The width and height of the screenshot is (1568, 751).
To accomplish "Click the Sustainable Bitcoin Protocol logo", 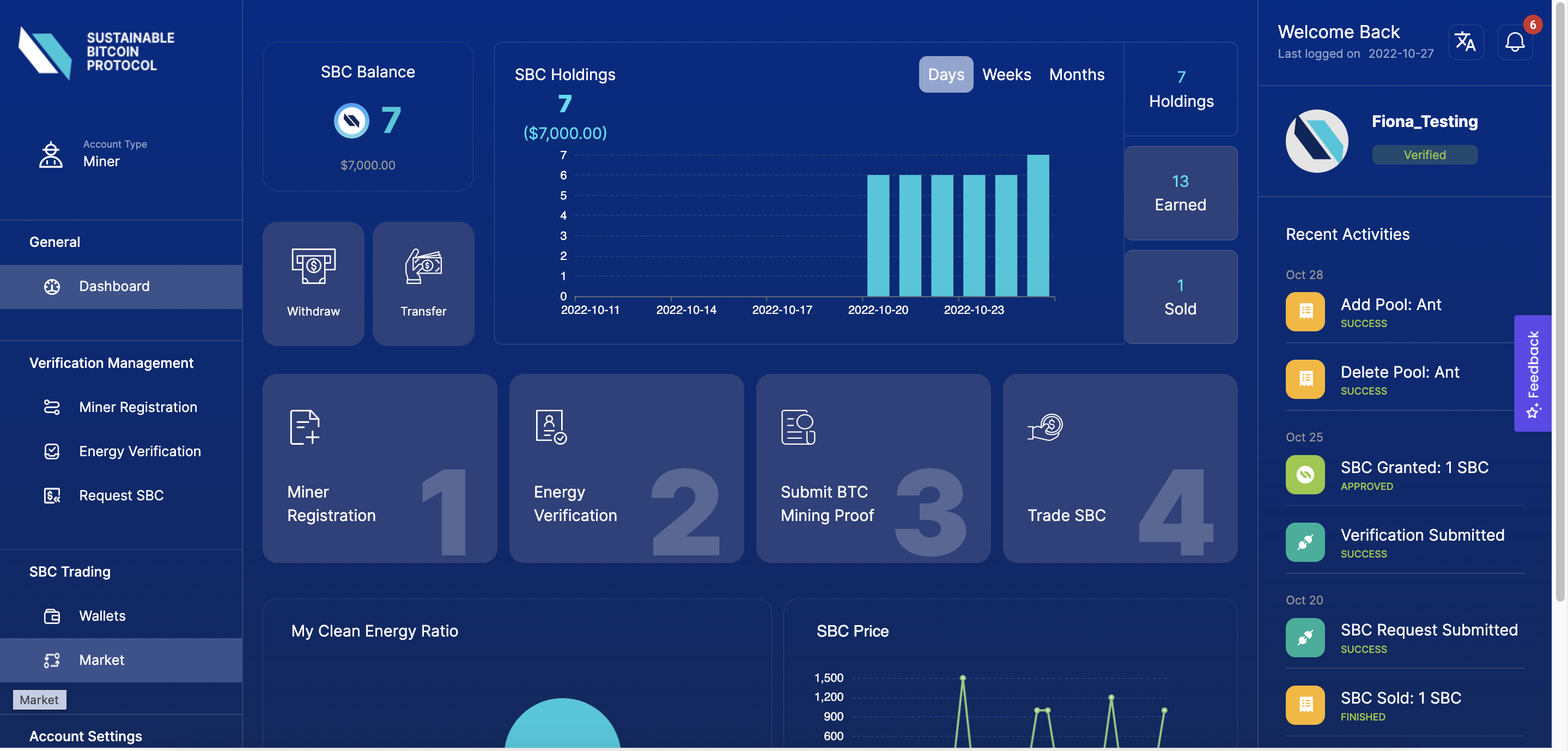I will (97, 52).
